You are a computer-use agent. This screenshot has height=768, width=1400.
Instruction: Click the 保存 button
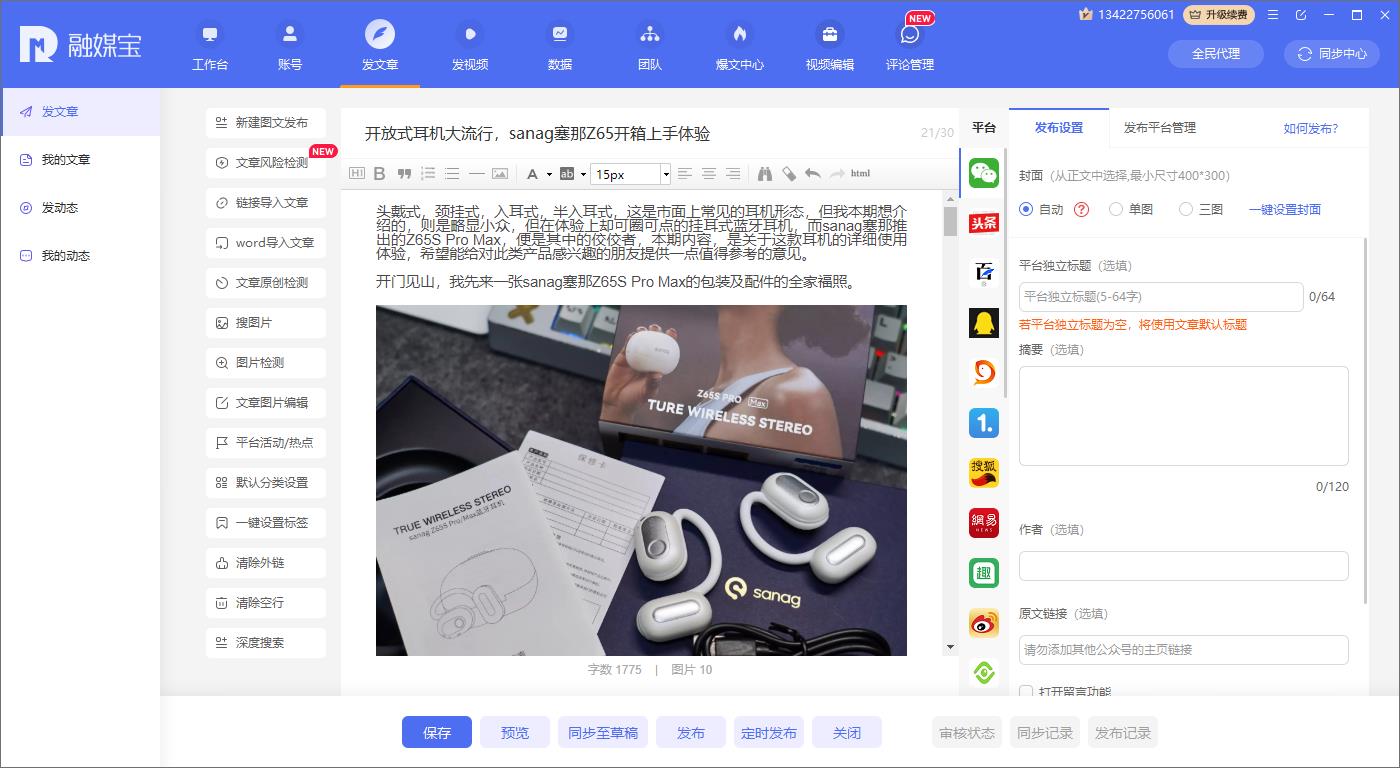(437, 732)
